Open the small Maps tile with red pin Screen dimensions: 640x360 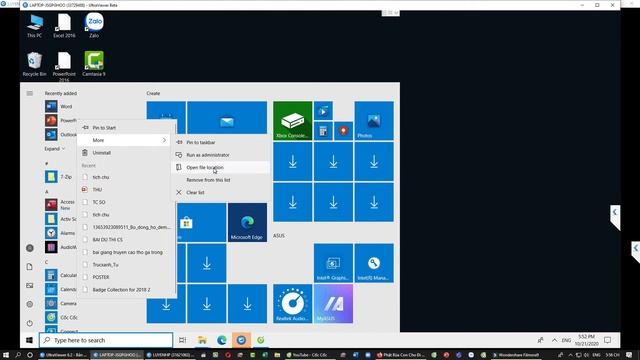[343, 131]
